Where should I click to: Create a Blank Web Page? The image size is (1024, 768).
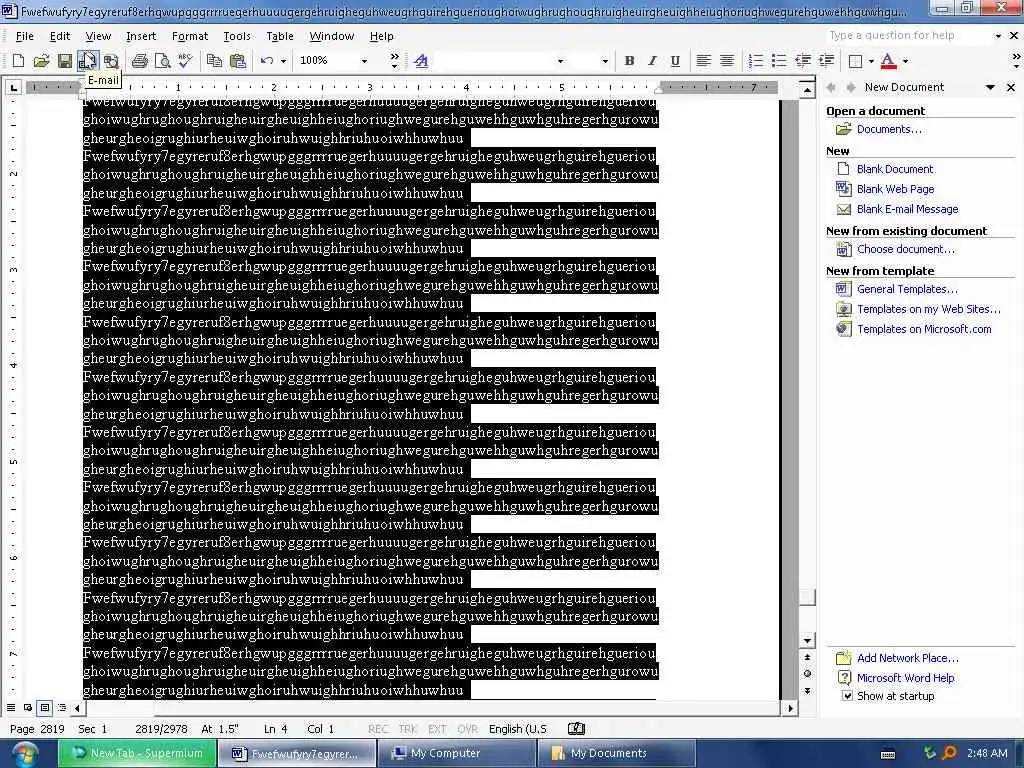pyautogui.click(x=895, y=189)
